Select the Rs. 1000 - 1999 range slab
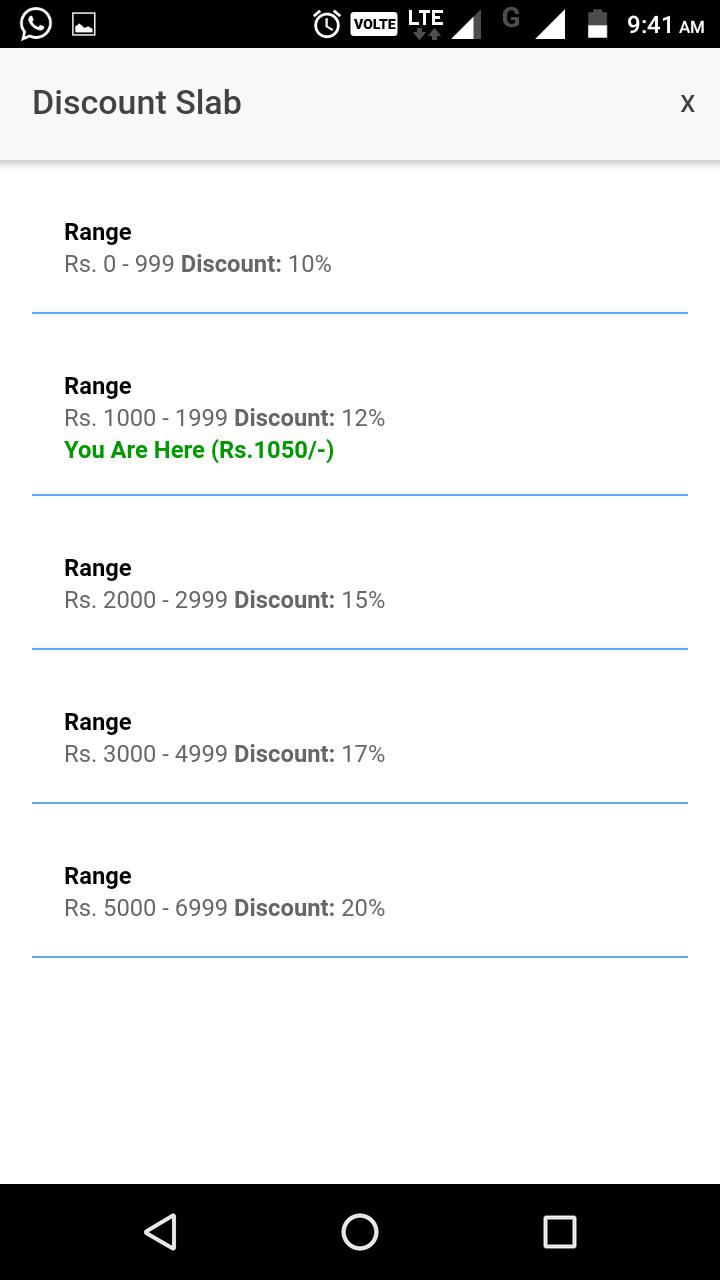This screenshot has width=720, height=1280. coord(360,418)
